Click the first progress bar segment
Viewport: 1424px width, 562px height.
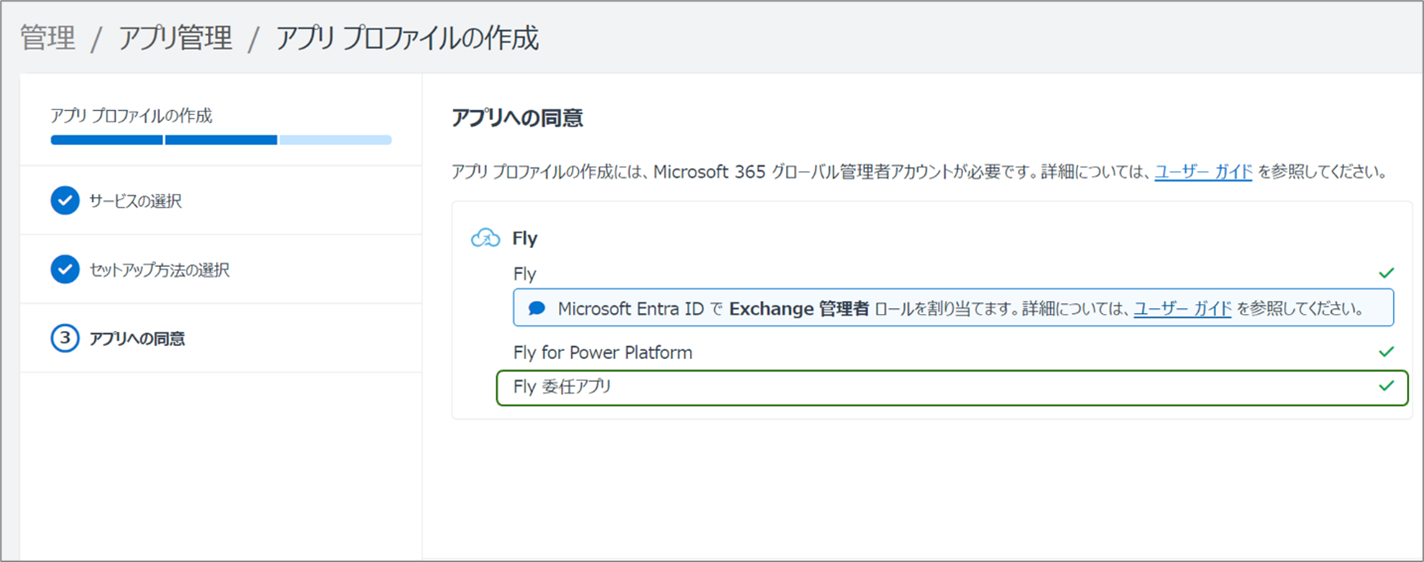106,140
